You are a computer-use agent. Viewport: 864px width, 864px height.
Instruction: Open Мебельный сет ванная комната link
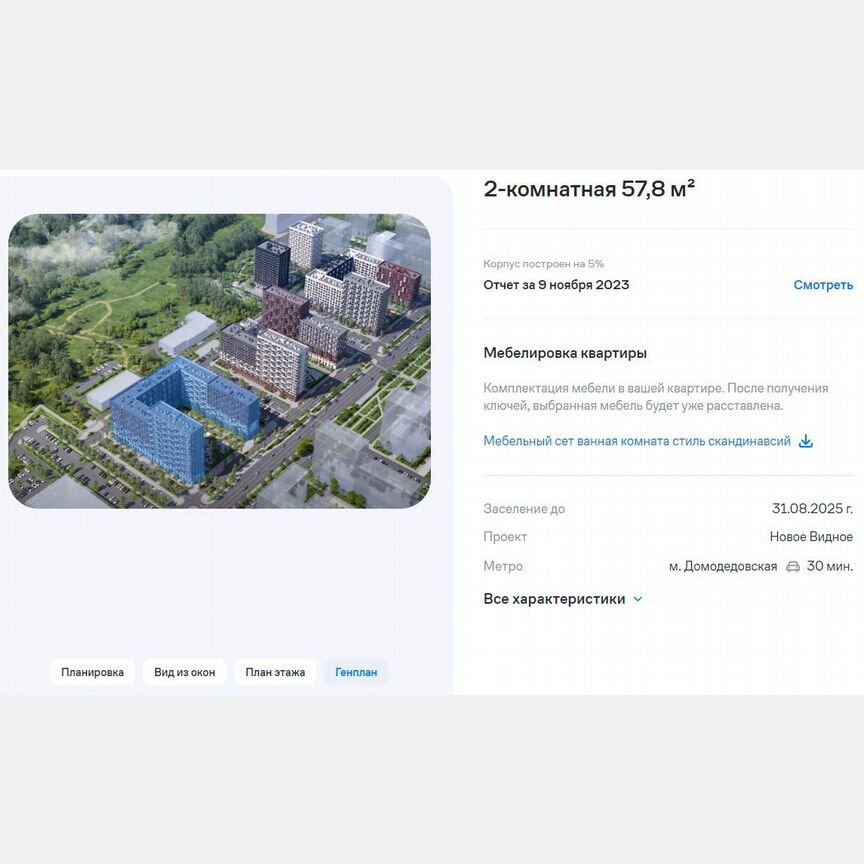(x=636, y=441)
